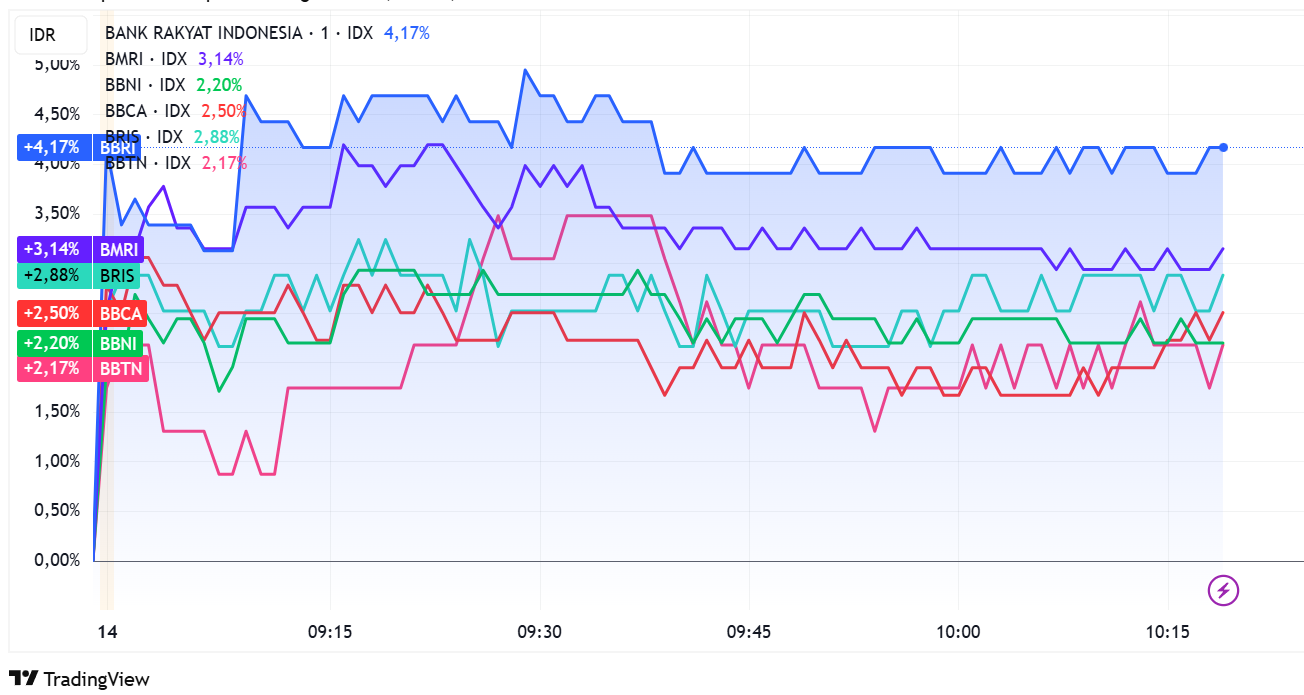Open the IDR currency selector
The height and width of the screenshot is (695, 1304).
coord(42,36)
